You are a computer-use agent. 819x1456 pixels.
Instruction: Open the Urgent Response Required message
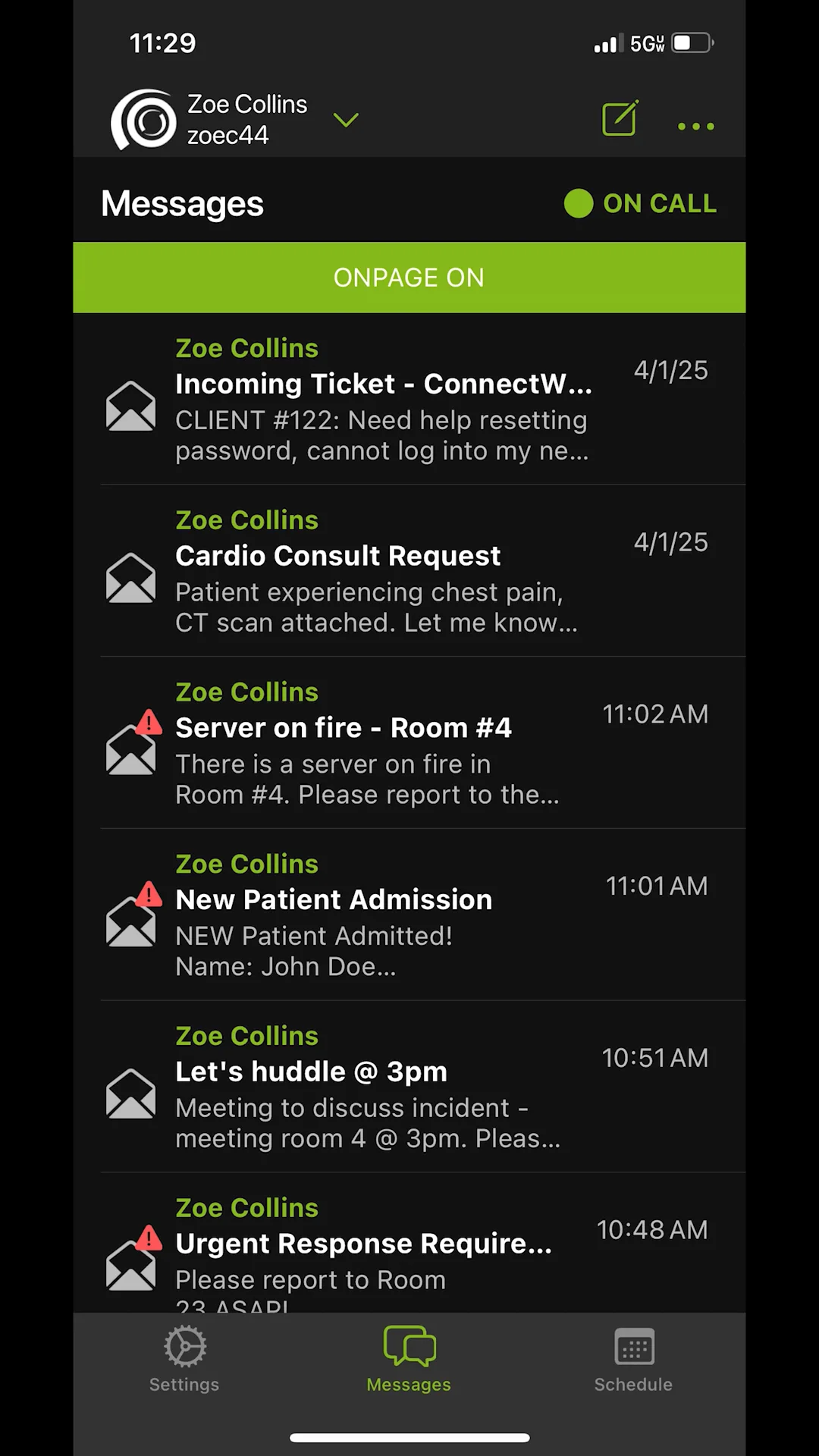423,1244
